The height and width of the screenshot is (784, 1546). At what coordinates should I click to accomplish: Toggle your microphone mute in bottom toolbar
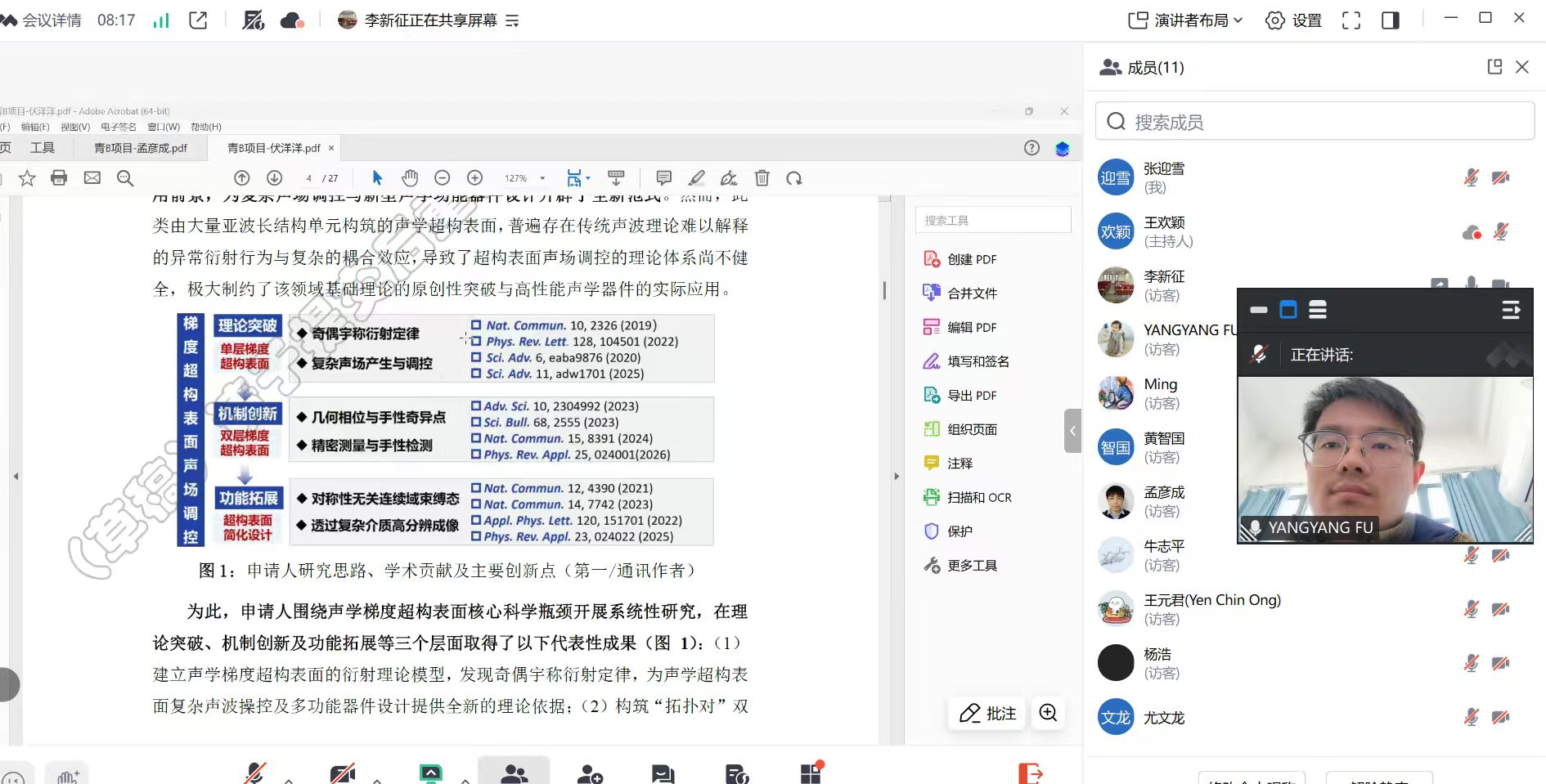click(255, 773)
